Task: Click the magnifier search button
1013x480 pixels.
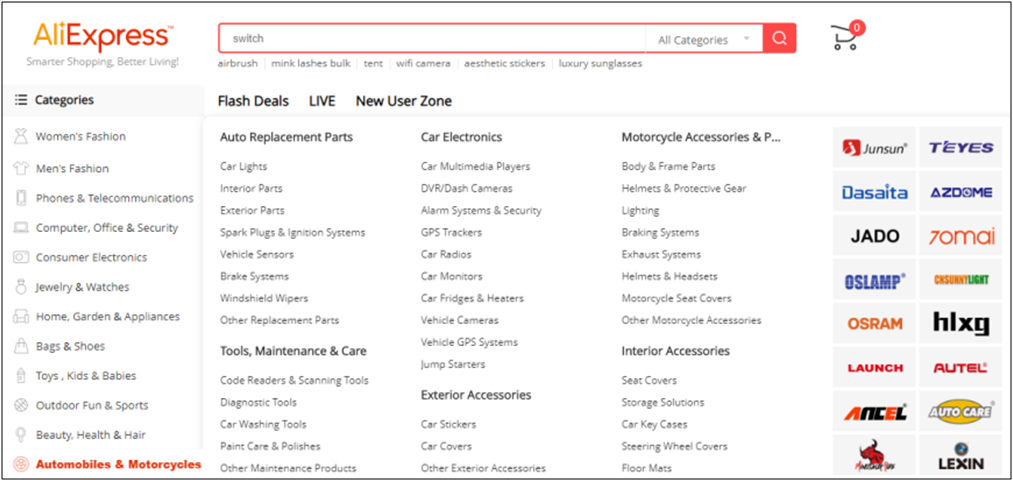Action: [780, 39]
